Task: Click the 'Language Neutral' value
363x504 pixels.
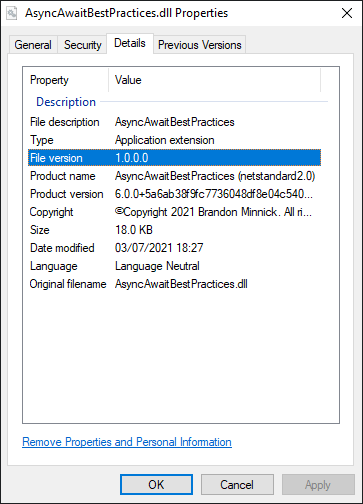Action: 157,266
